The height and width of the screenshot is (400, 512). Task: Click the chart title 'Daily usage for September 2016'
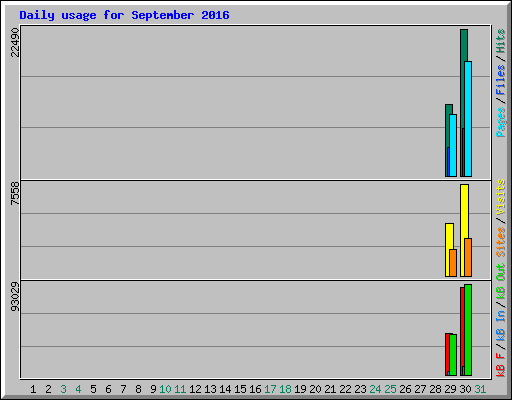point(124,15)
